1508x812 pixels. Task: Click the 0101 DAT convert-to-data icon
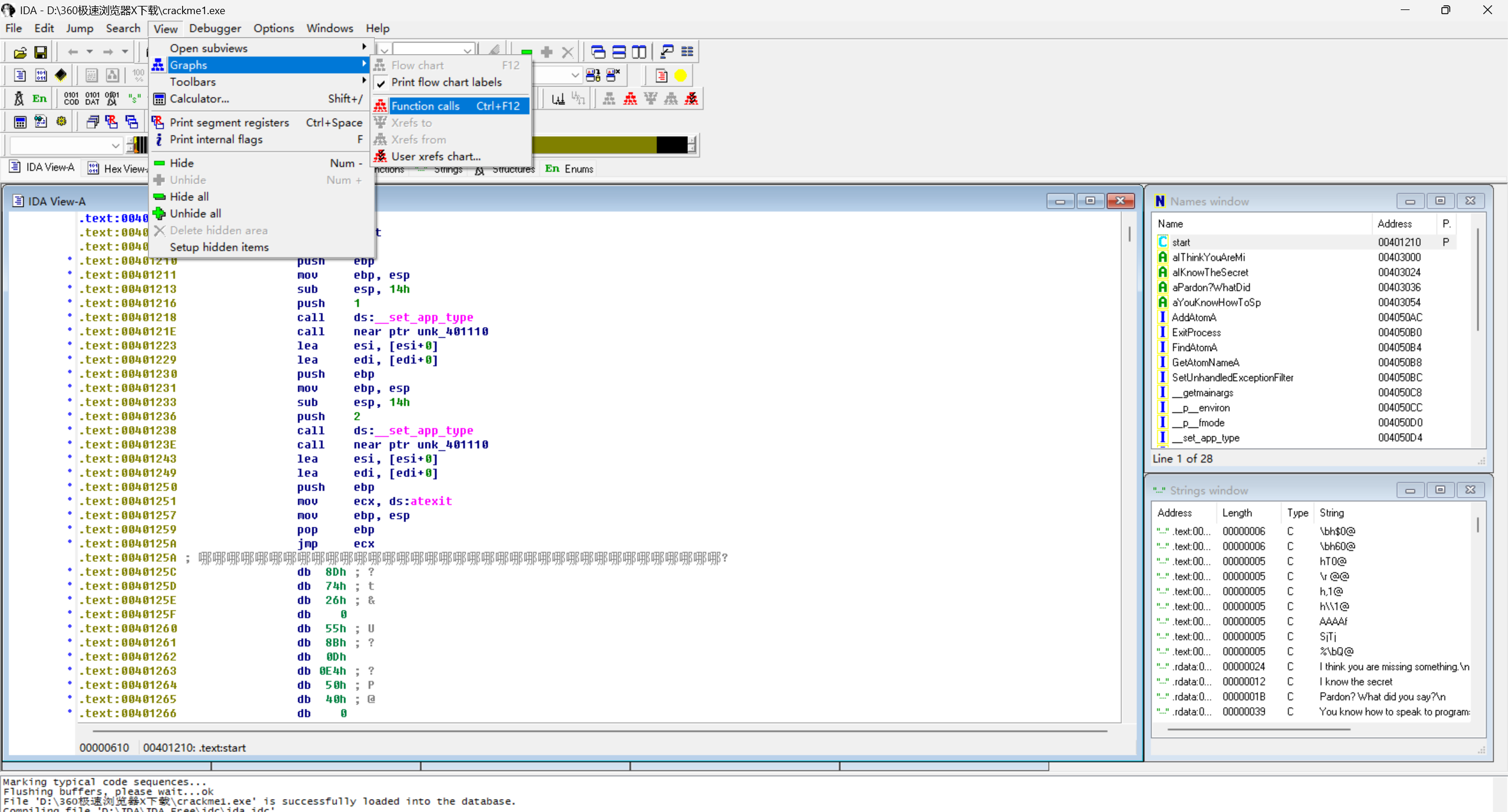(x=92, y=98)
